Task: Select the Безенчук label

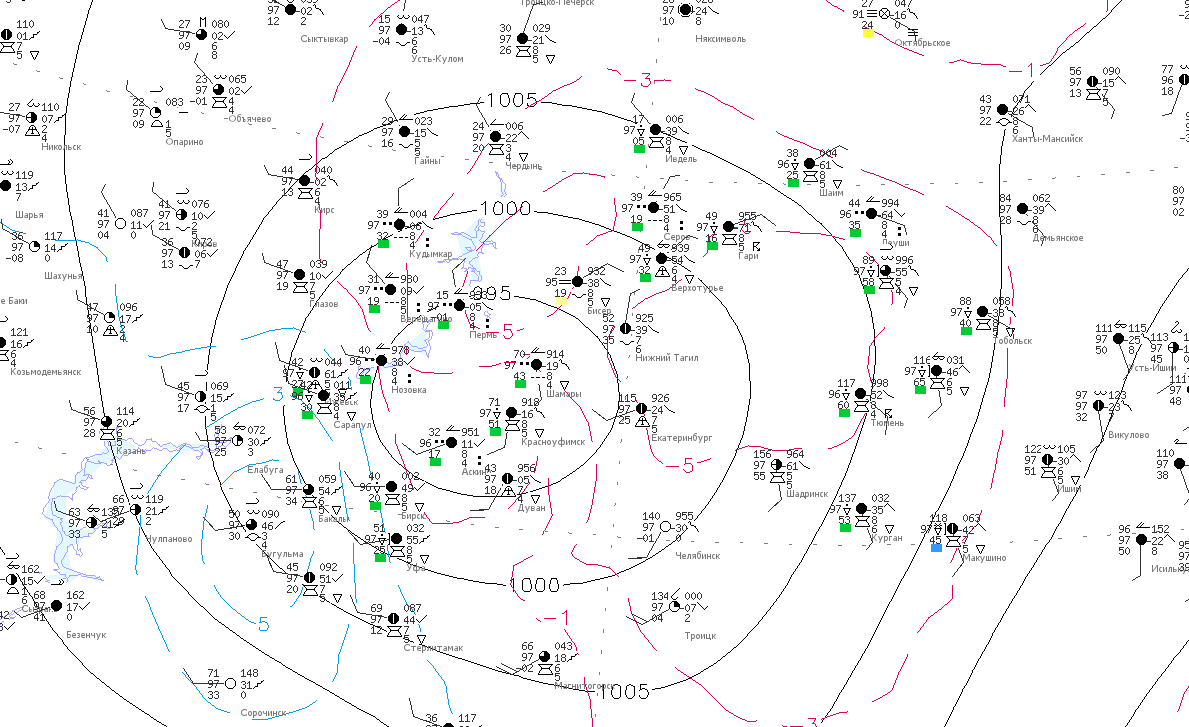Action: pyautogui.click(x=86, y=635)
